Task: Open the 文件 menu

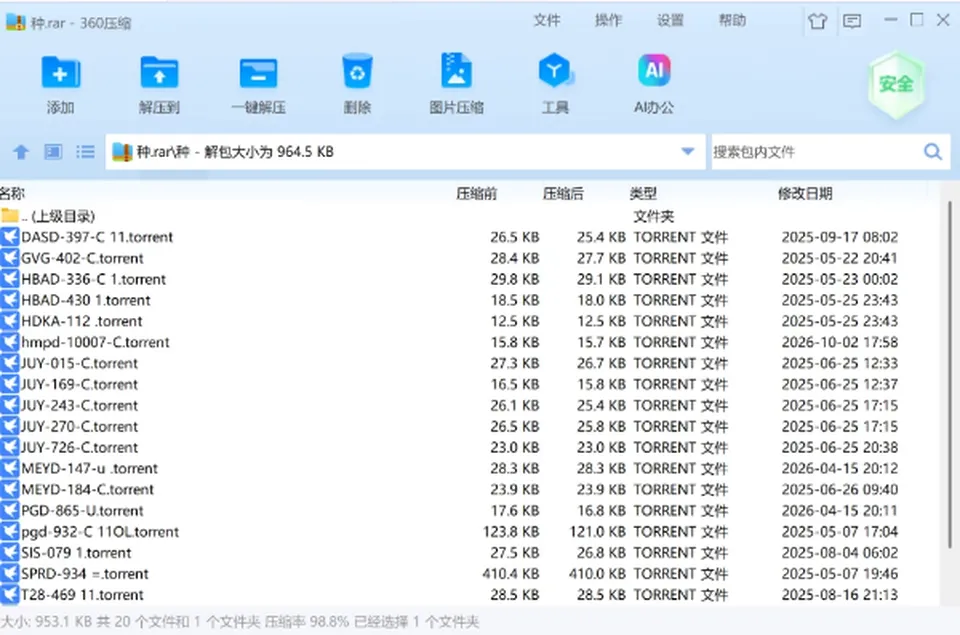Action: tap(547, 20)
